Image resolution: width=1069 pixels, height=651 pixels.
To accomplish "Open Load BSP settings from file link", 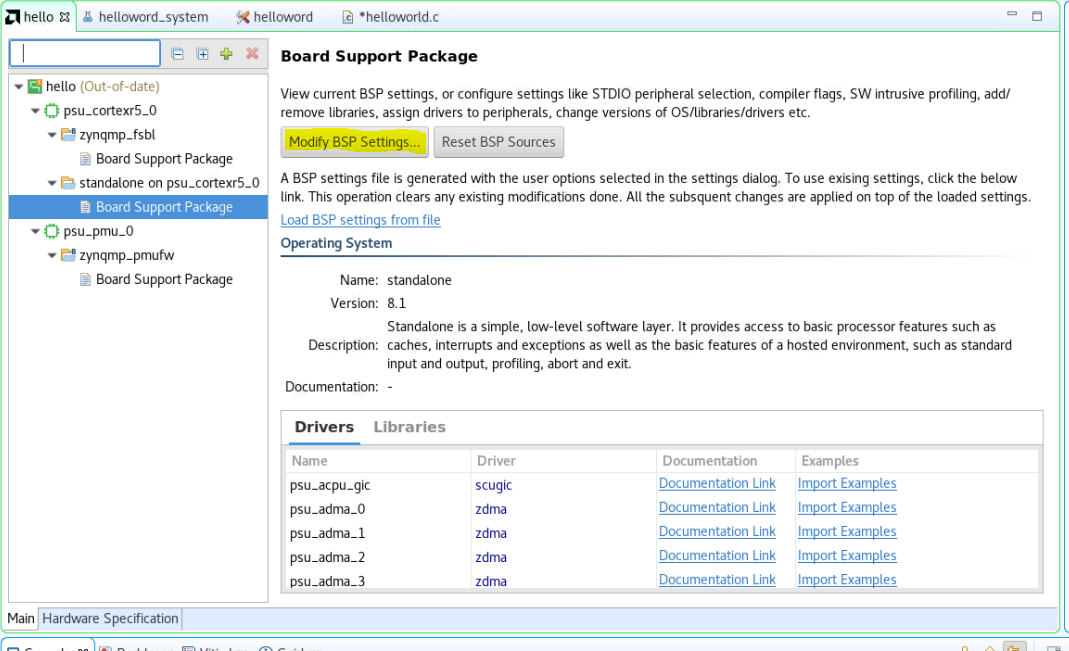I will (360, 220).
